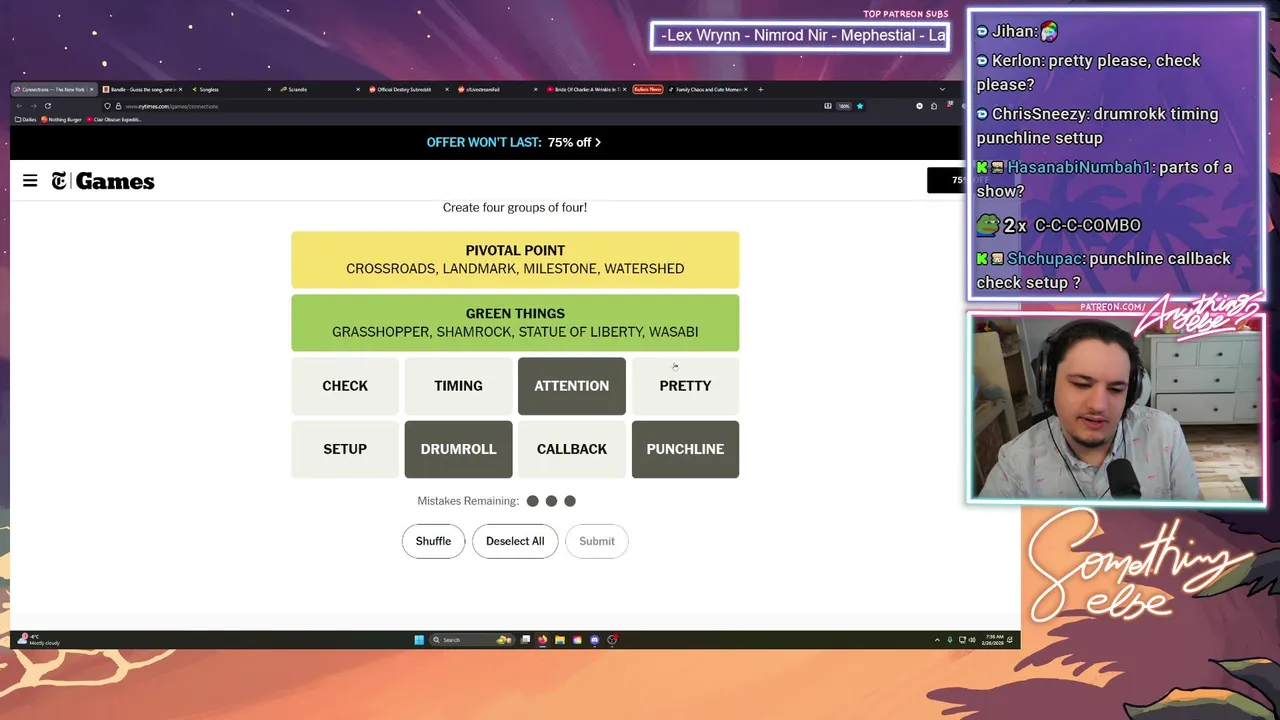Select the CHECK tile

(x=345, y=386)
